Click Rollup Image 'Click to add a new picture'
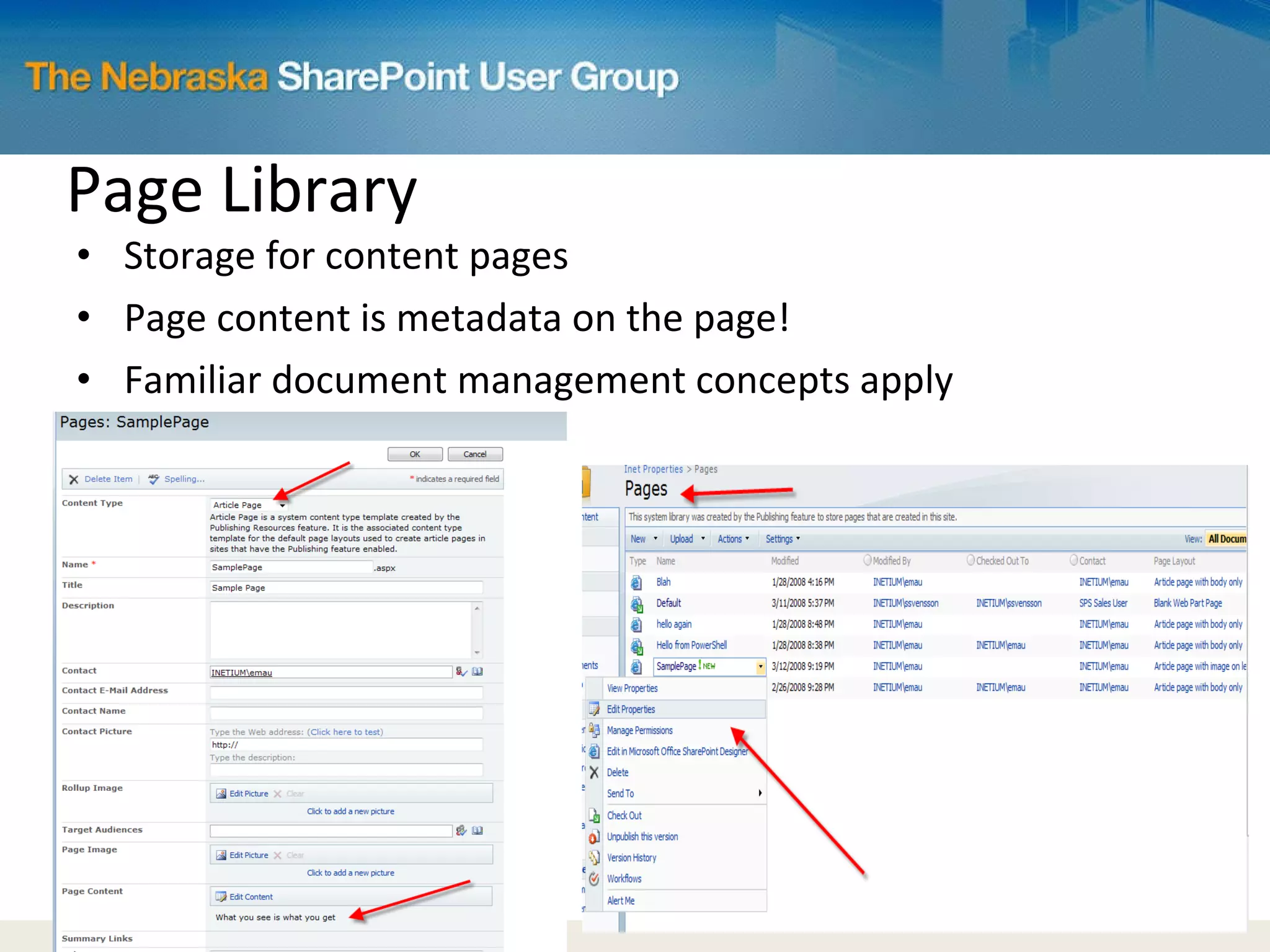1270x952 pixels. [350, 811]
